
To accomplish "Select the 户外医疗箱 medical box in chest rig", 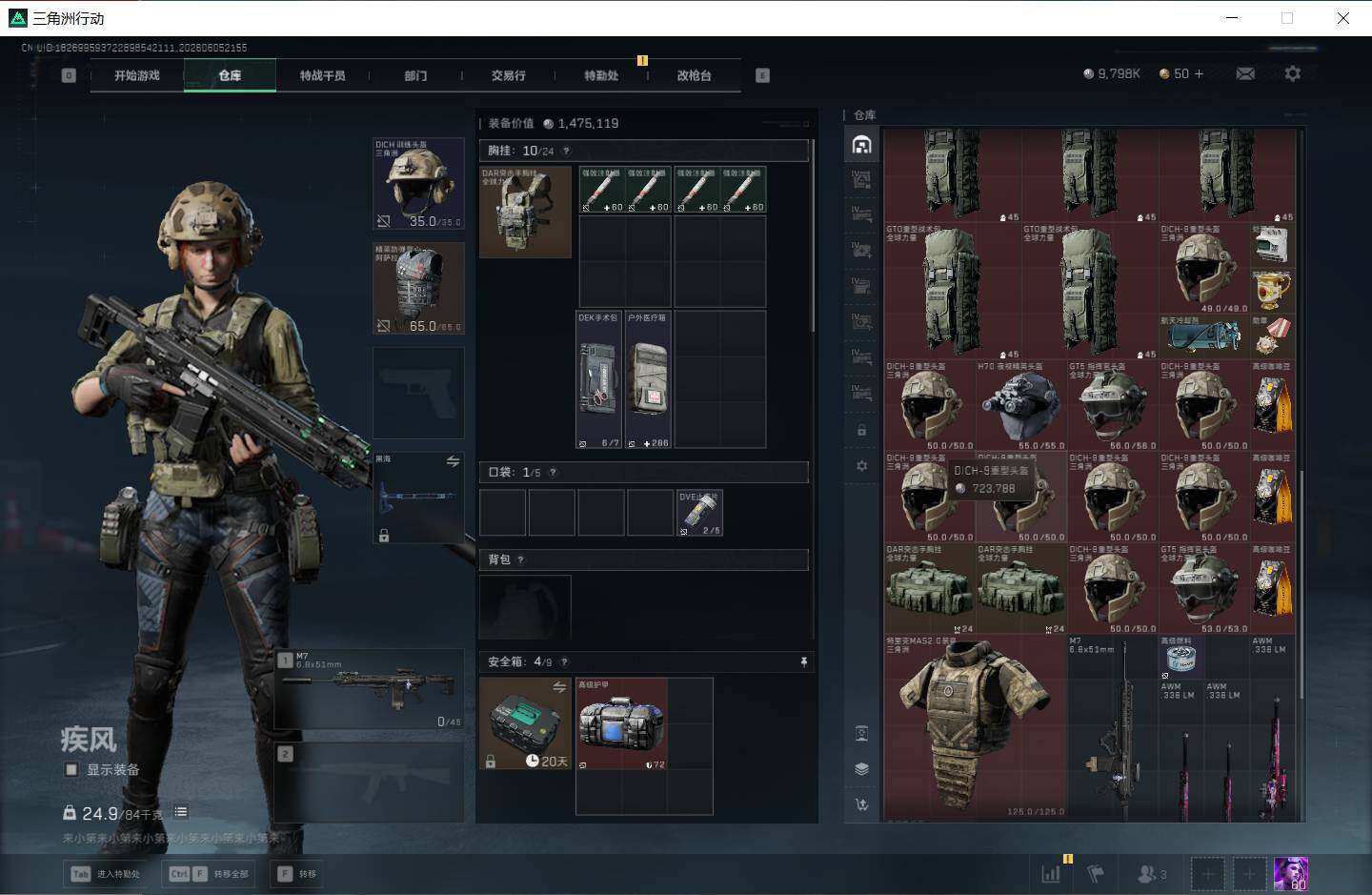I will click(648, 379).
